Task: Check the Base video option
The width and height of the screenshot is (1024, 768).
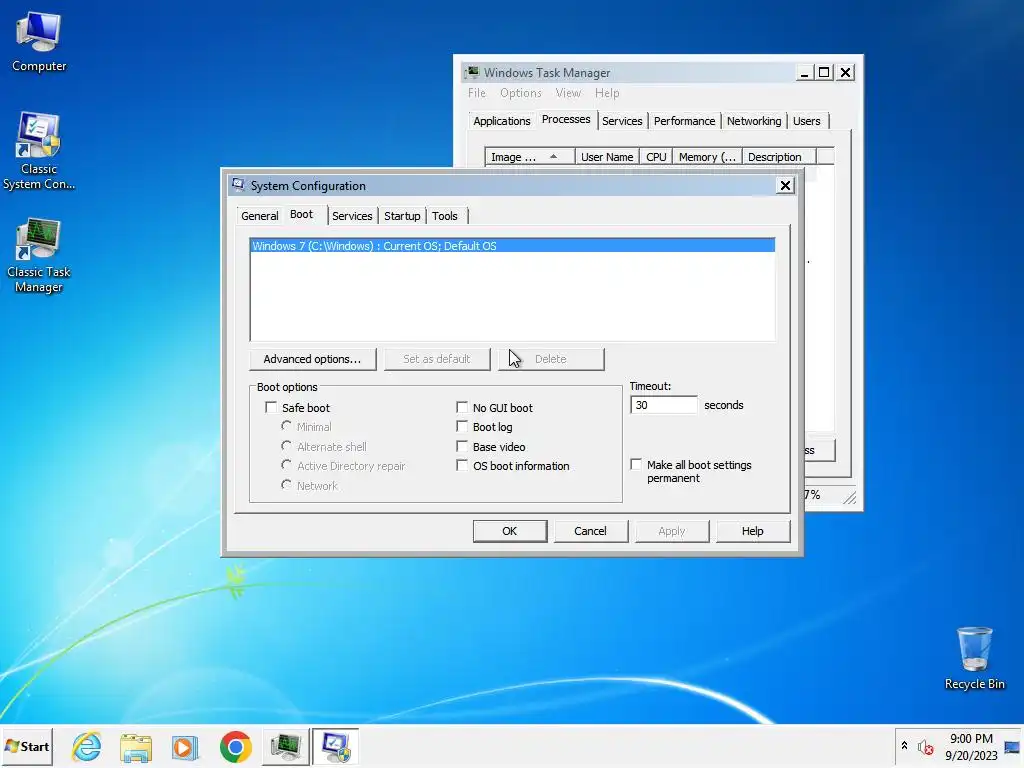Action: click(462, 446)
